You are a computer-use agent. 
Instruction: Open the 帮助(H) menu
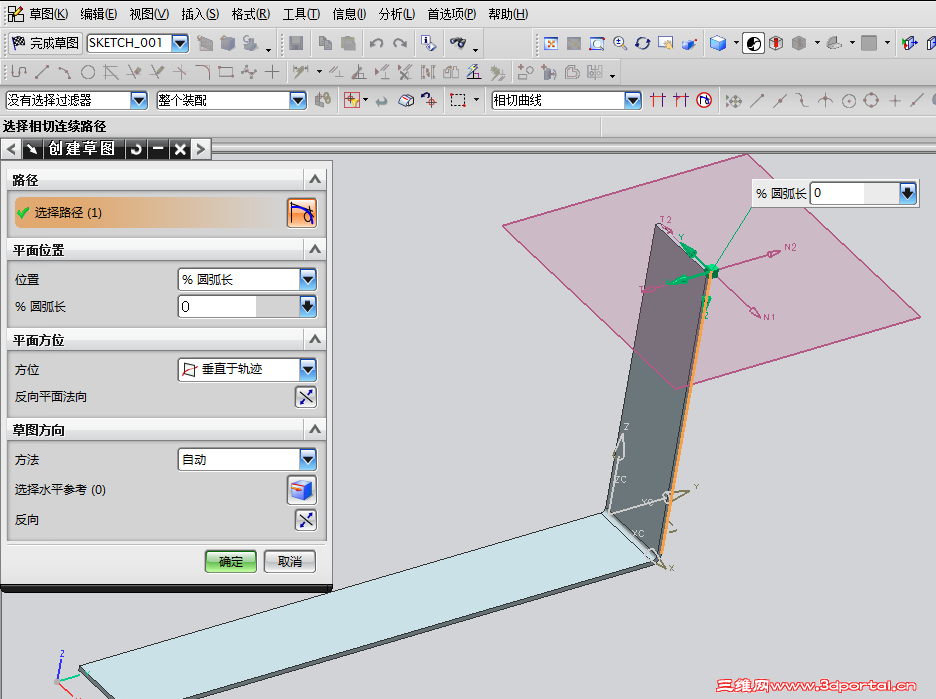pos(508,14)
